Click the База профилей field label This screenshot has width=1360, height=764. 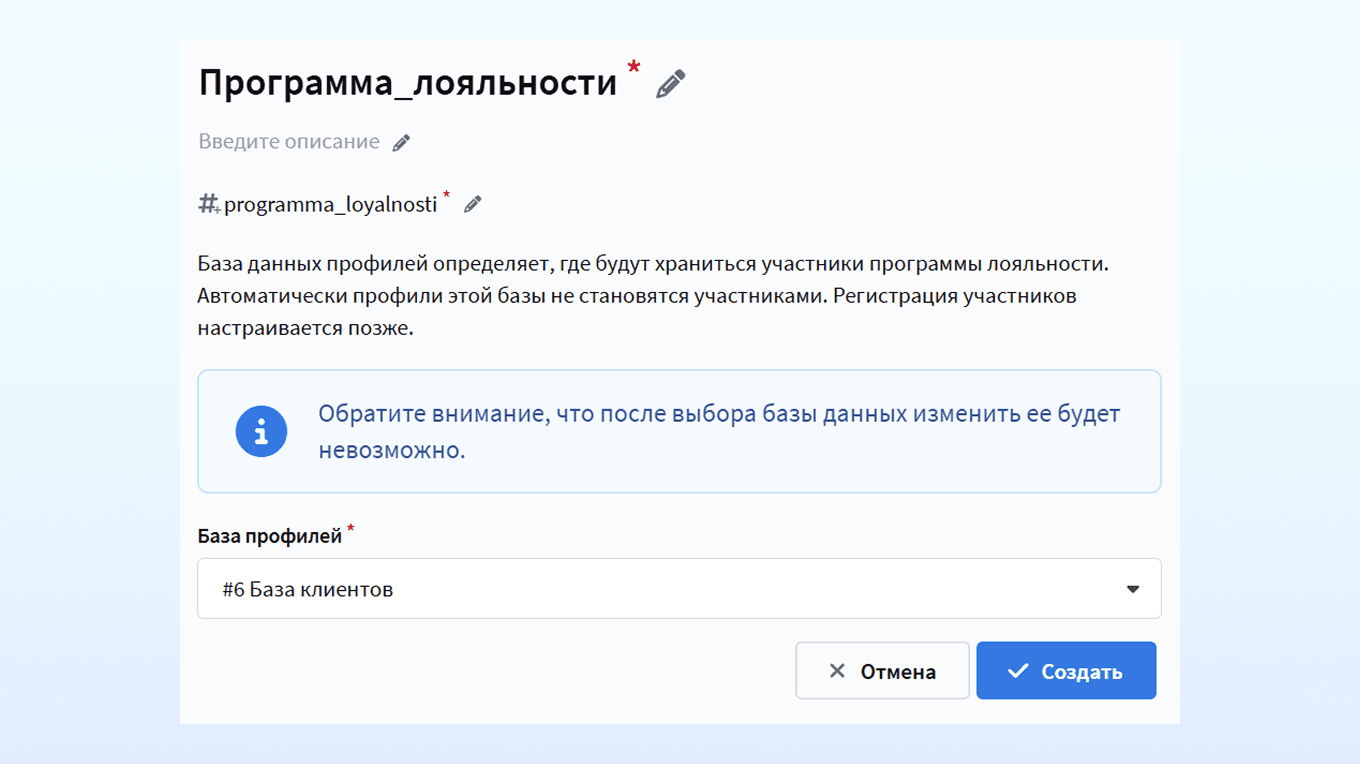tap(270, 536)
